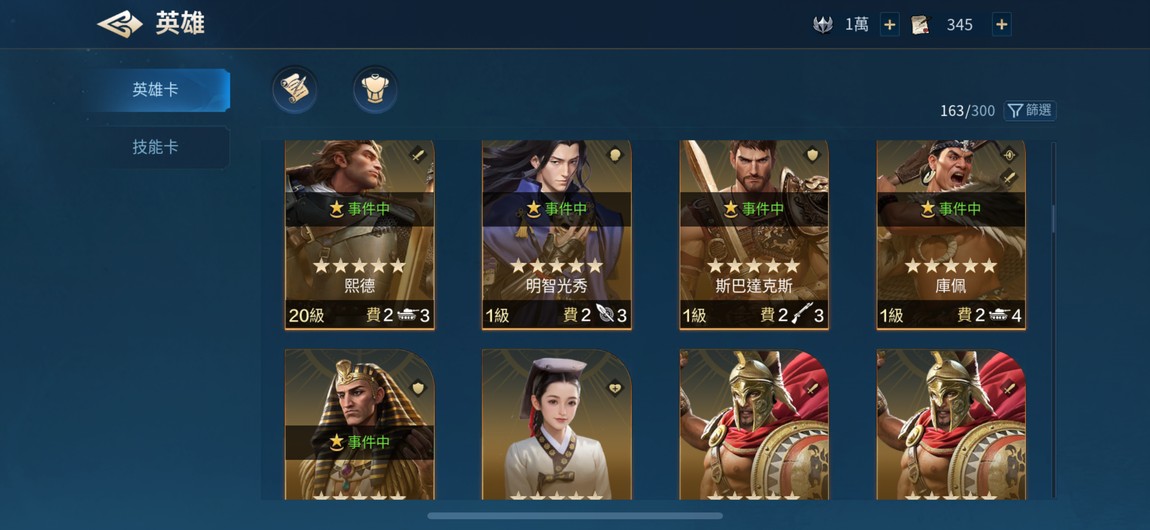Open the 篩選 filter options

[1030, 111]
